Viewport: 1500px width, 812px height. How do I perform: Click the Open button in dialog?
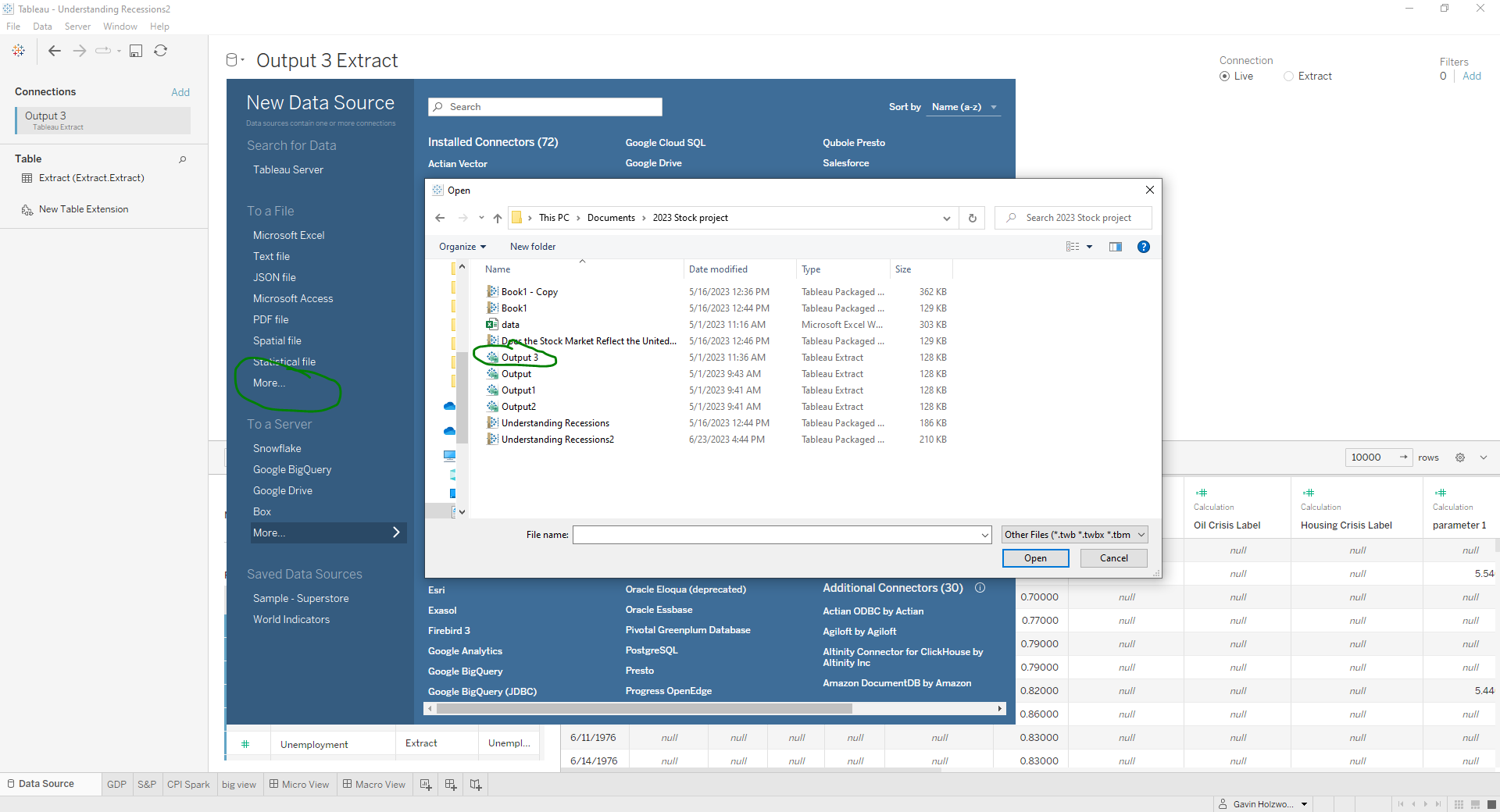[x=1035, y=558]
